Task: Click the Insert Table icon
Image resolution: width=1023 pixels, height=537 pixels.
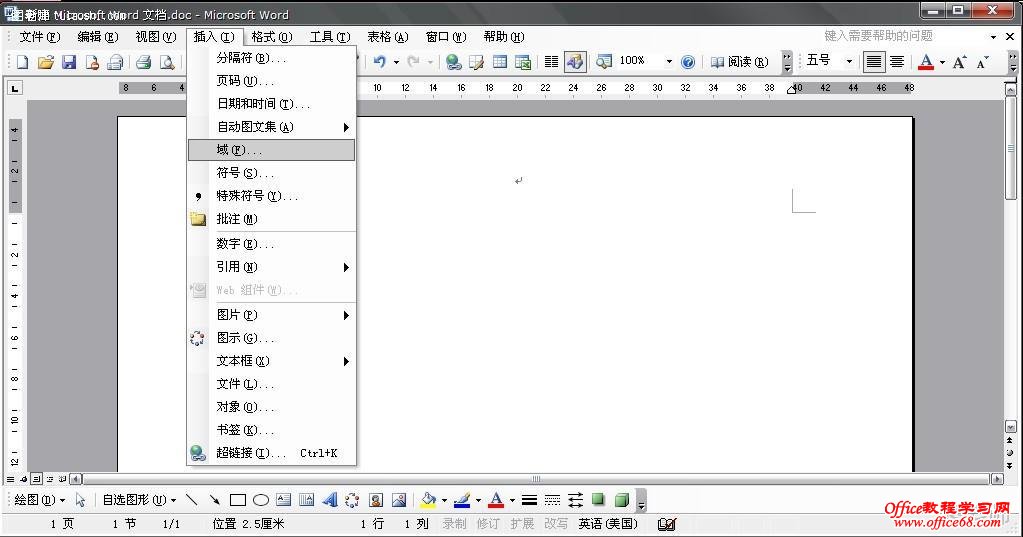Action: pyautogui.click(x=500, y=62)
